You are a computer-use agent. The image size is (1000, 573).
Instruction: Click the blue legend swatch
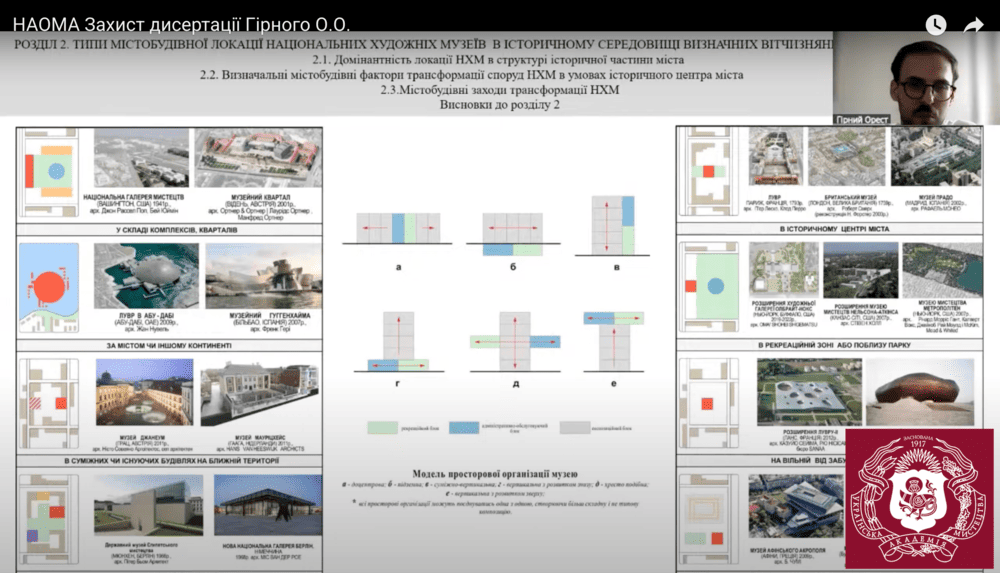pyautogui.click(x=464, y=428)
